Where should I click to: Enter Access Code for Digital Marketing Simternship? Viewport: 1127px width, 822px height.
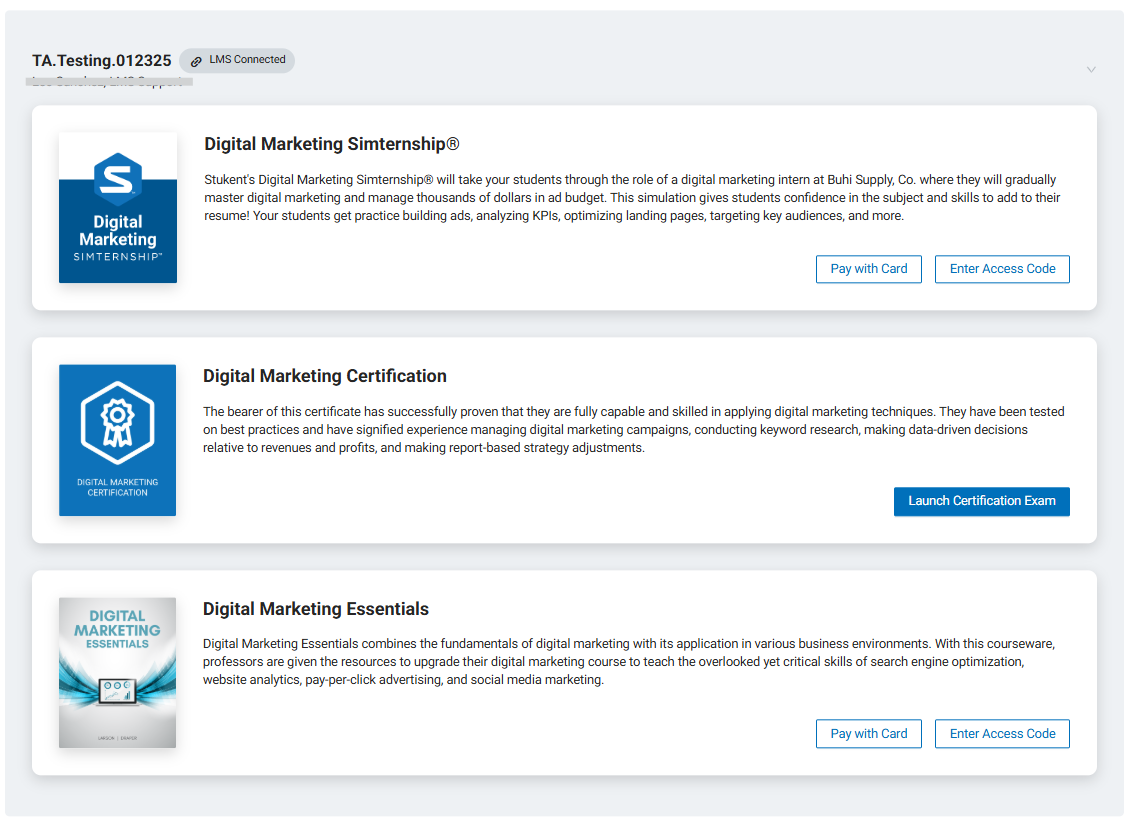[1002, 269]
